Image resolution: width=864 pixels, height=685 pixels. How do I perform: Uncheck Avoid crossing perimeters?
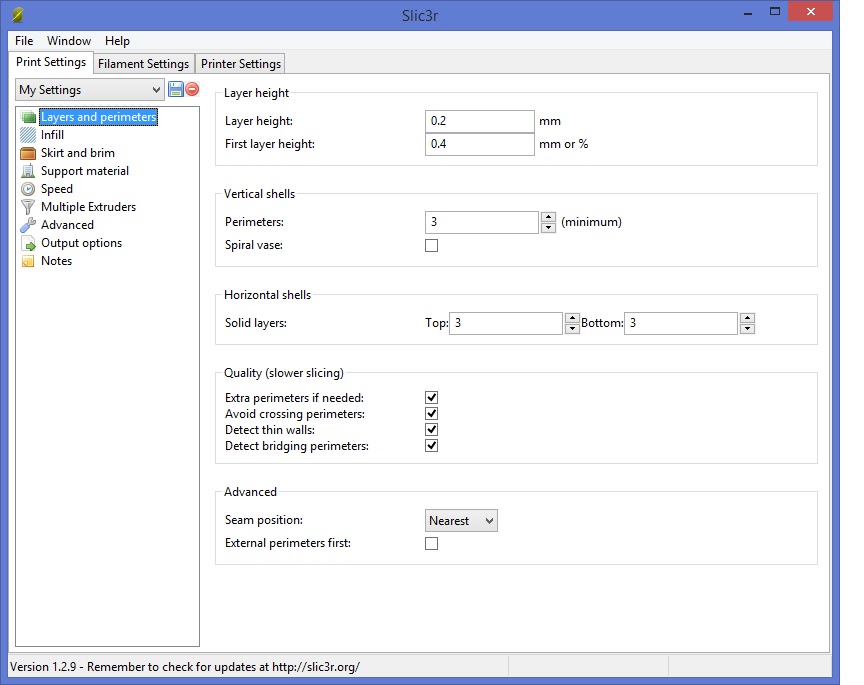pyautogui.click(x=431, y=413)
